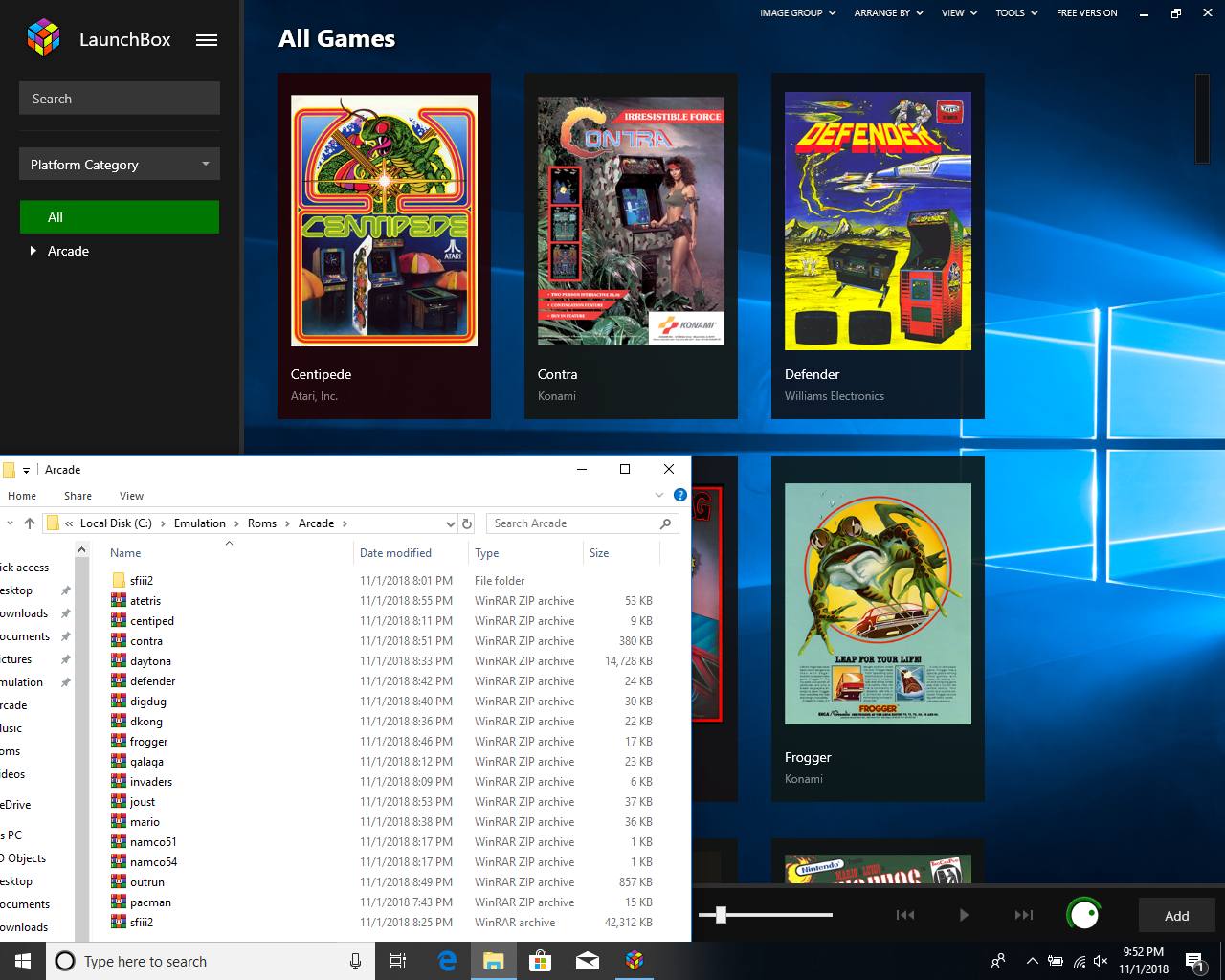The image size is (1225, 980).
Task: Click FREE VERSION menu item
Action: [1086, 13]
